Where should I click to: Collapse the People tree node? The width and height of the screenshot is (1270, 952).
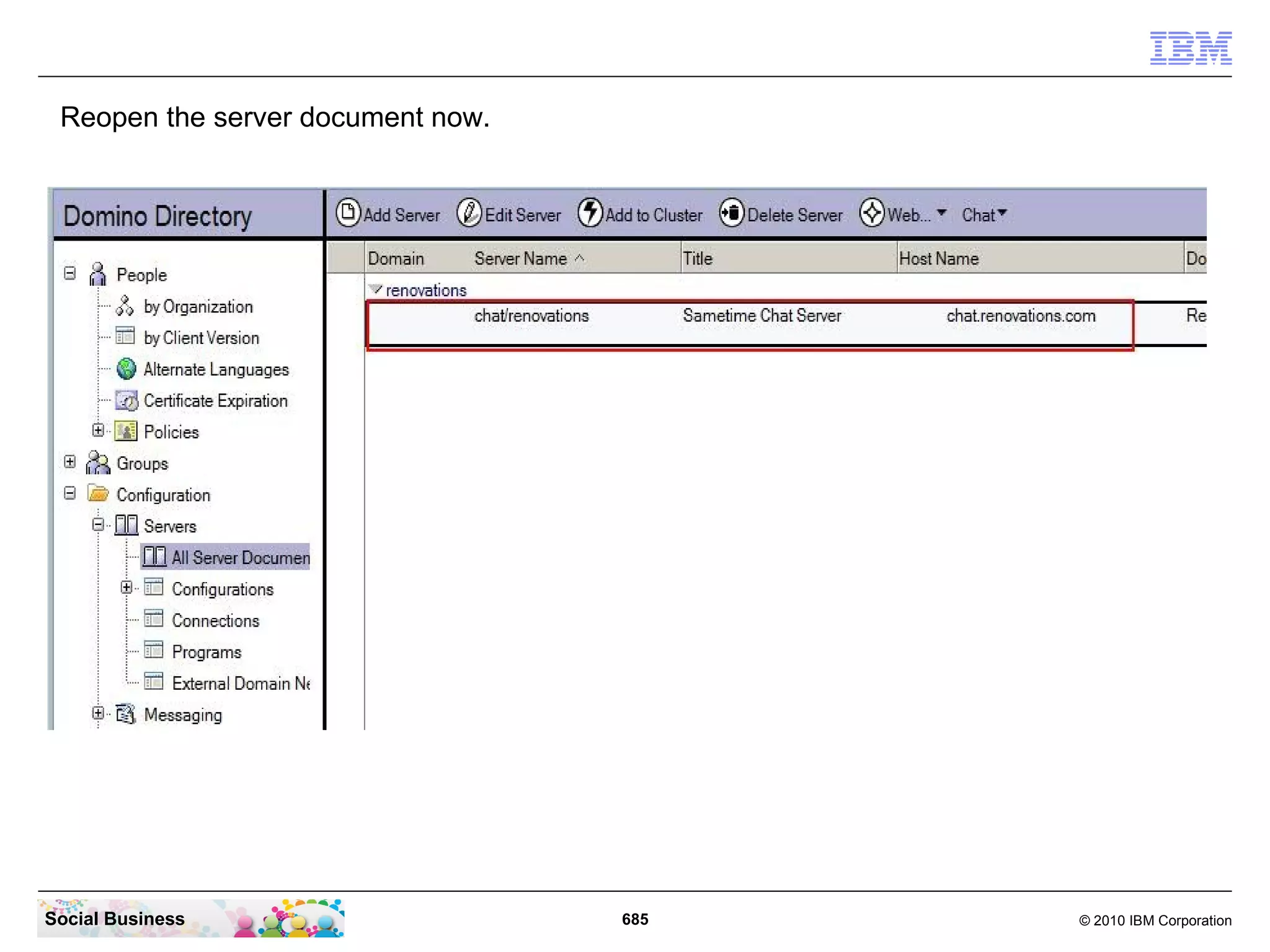[70, 273]
